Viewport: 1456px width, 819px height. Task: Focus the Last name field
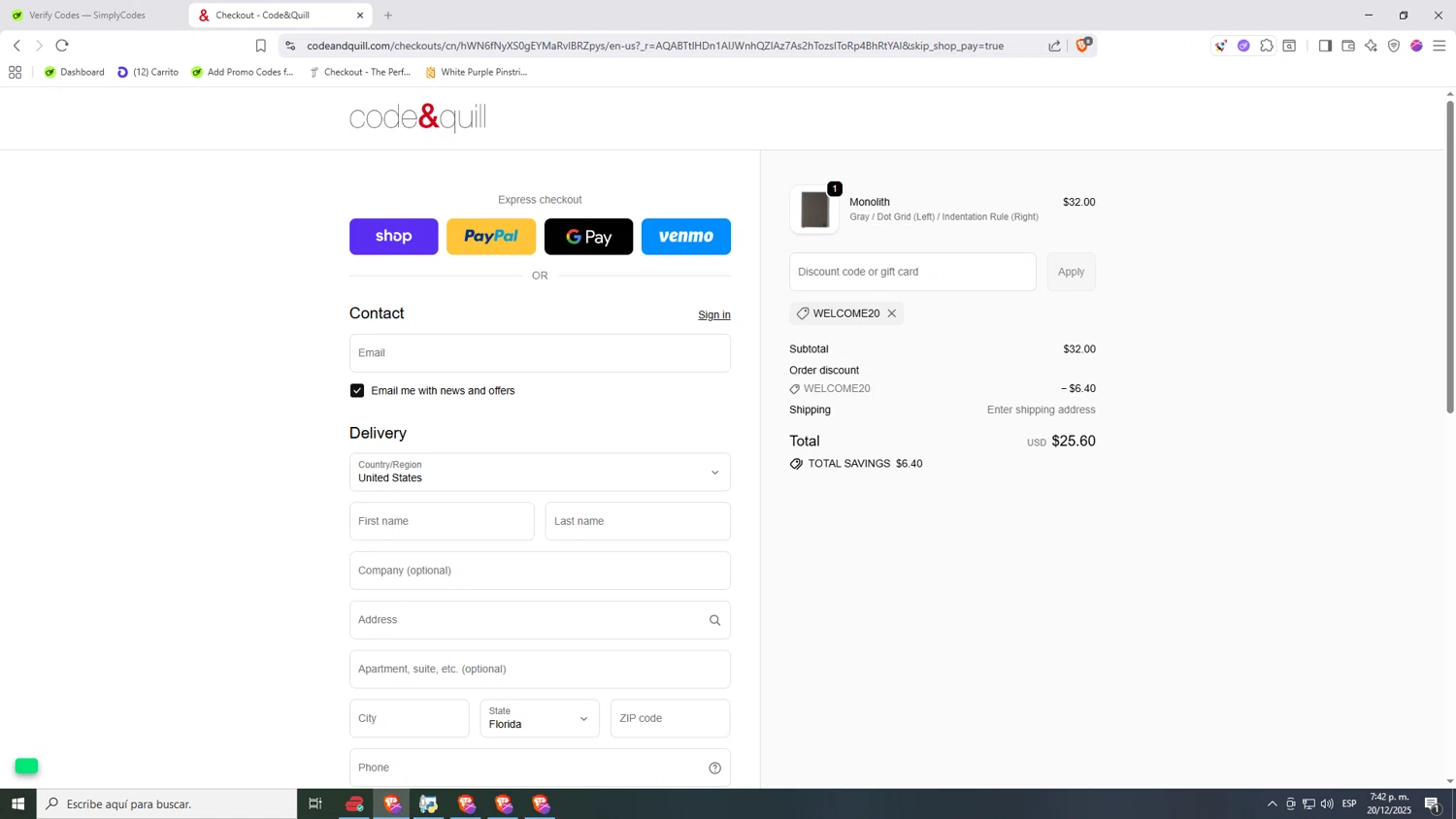[x=638, y=521]
